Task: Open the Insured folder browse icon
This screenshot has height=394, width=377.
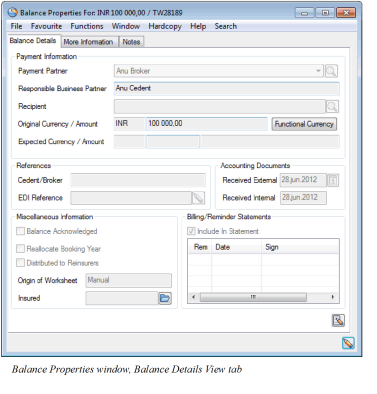Action: (x=165, y=298)
